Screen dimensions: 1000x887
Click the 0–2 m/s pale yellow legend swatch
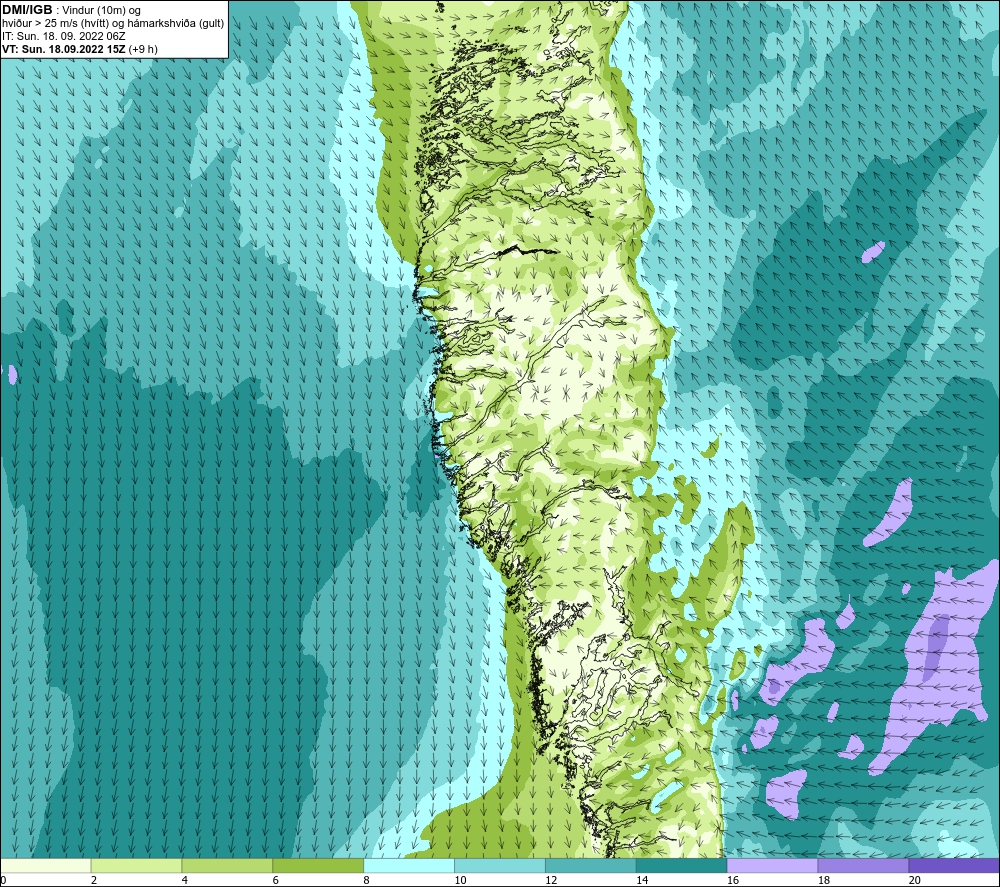pyautogui.click(x=46, y=865)
